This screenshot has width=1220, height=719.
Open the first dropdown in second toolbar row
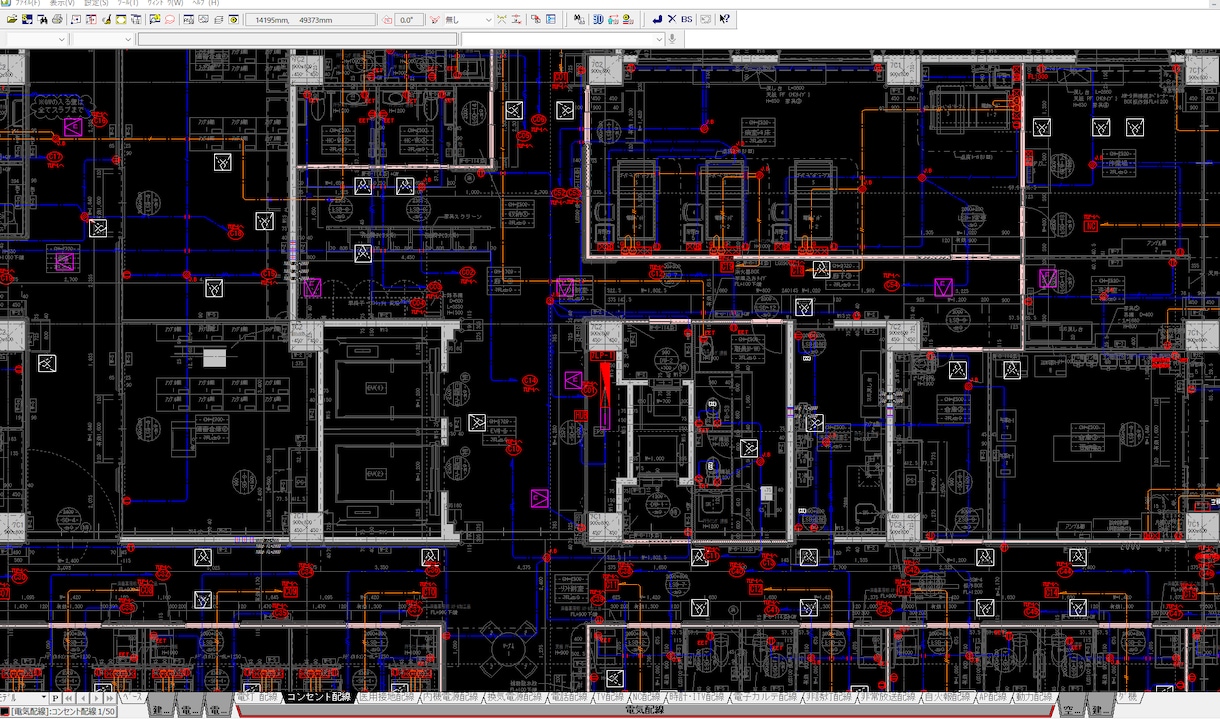(36, 39)
